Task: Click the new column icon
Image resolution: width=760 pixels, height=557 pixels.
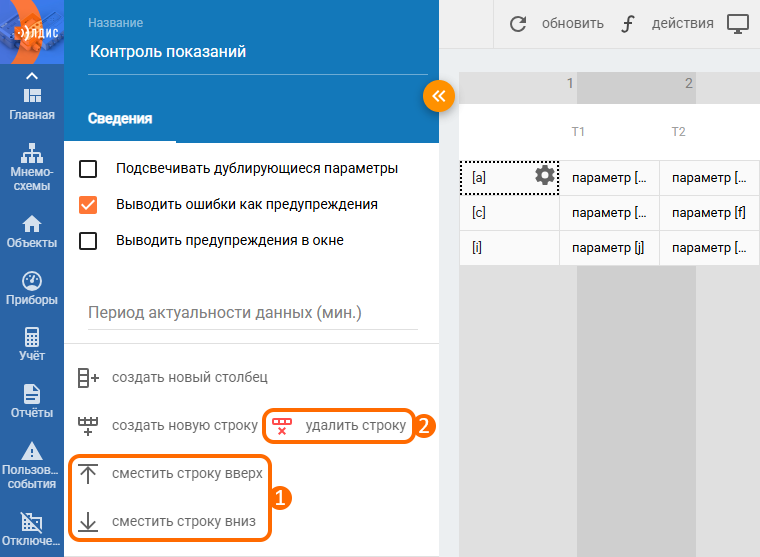Action: 88,378
